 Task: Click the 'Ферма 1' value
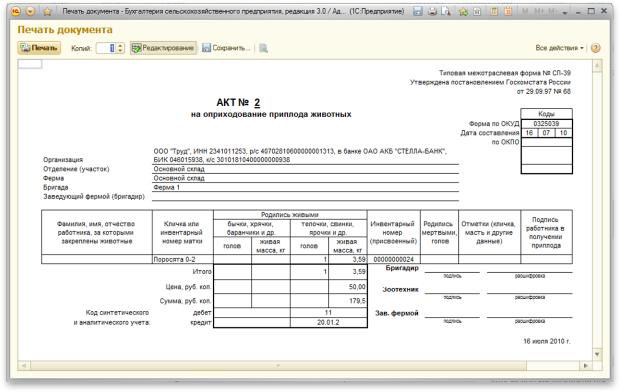click(166, 187)
